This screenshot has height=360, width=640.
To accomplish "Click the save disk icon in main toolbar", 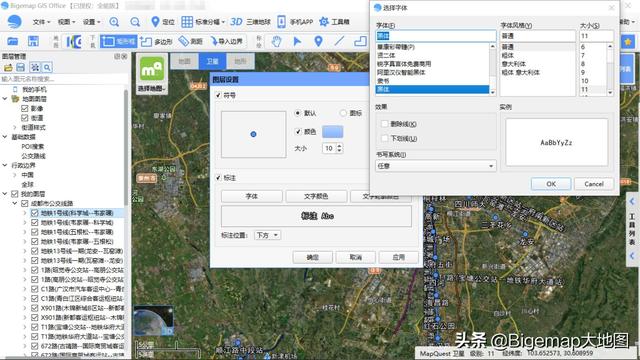I will (x=33, y=41).
